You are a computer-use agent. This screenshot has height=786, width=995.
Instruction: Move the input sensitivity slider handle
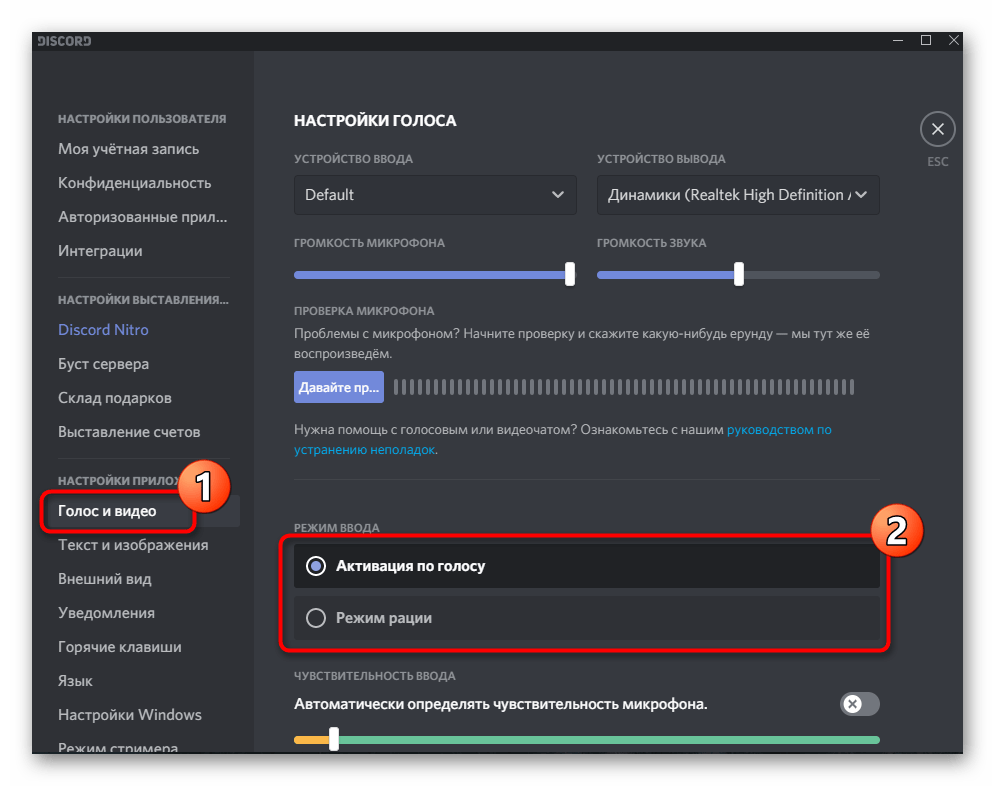pos(334,739)
